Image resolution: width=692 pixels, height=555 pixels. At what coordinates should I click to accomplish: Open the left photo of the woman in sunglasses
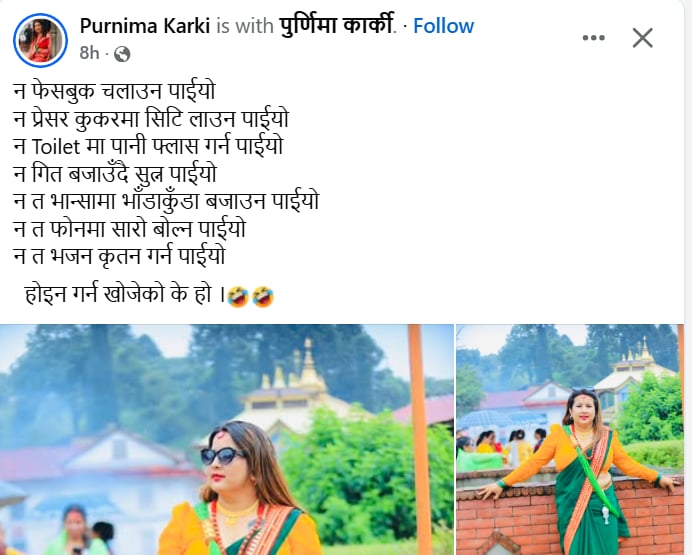(226, 439)
